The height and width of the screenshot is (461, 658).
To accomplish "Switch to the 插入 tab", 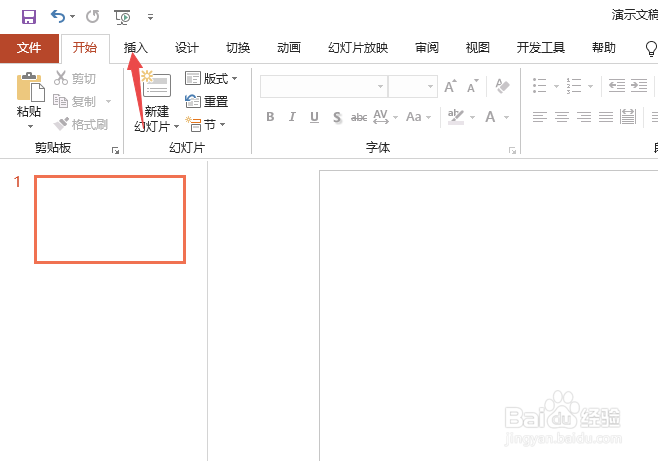I will click(136, 48).
